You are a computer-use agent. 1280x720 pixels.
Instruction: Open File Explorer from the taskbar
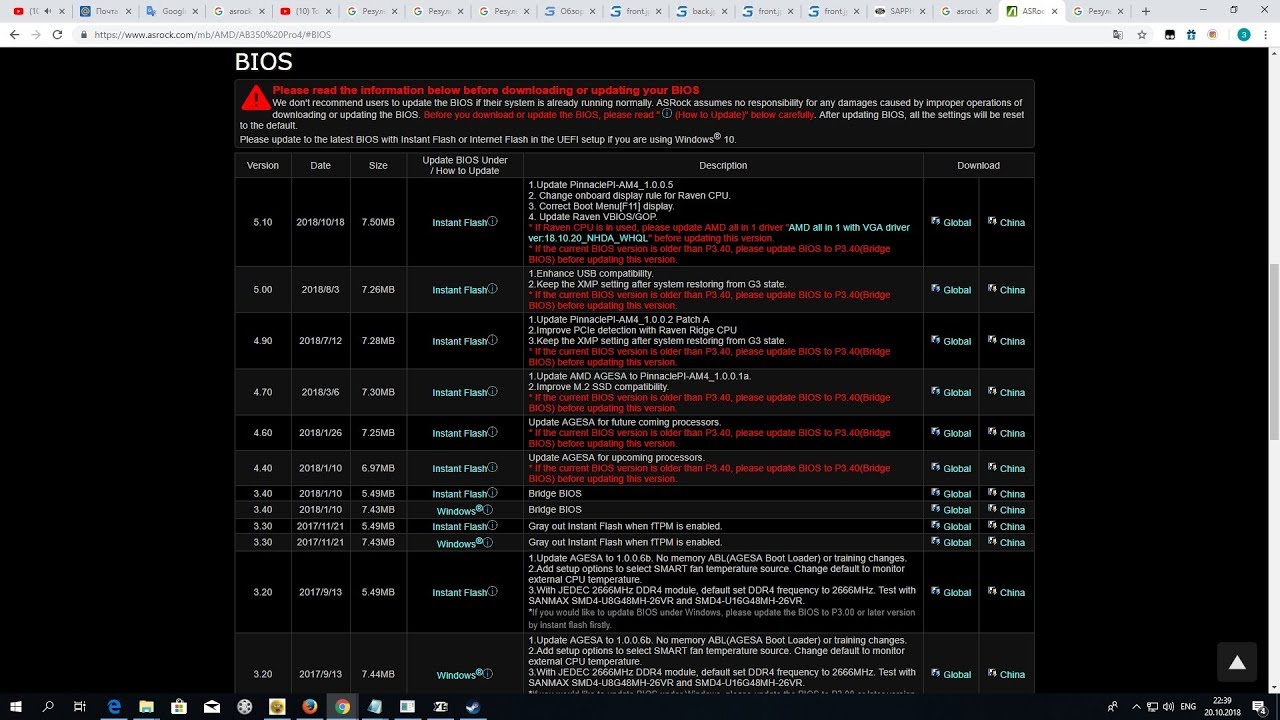point(147,706)
